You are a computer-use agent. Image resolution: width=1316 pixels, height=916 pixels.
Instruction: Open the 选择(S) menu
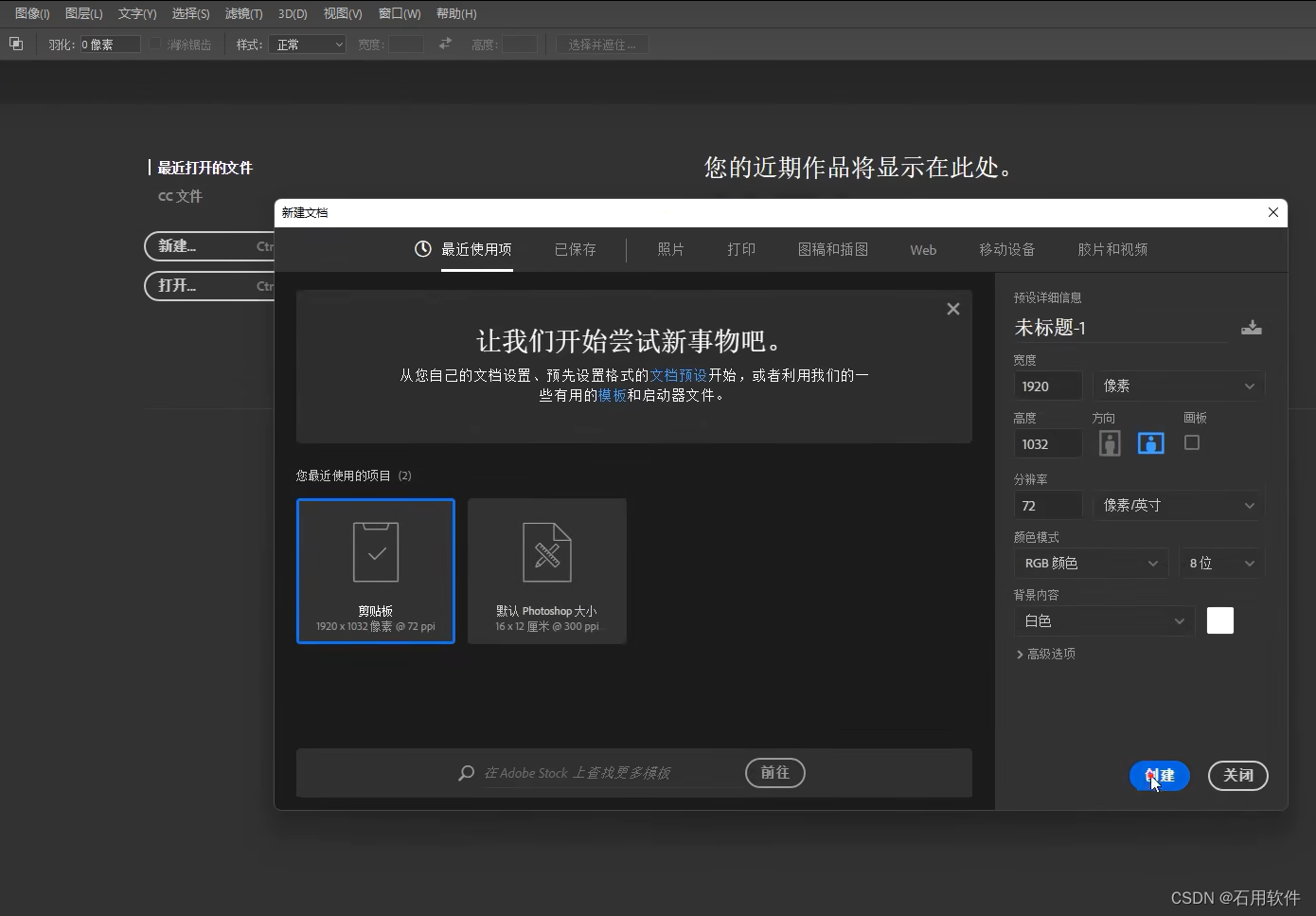click(x=190, y=13)
